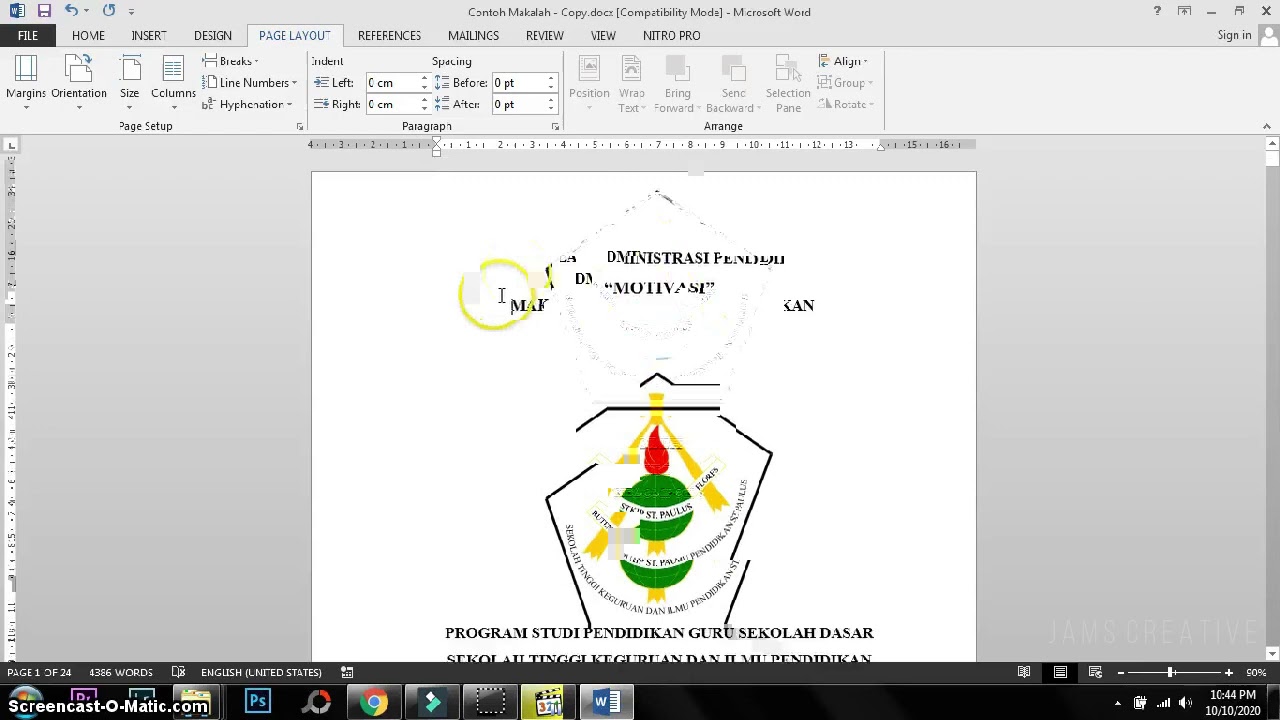Click the tab stop selector on ruler
This screenshot has height=720, width=1280.
click(x=11, y=146)
